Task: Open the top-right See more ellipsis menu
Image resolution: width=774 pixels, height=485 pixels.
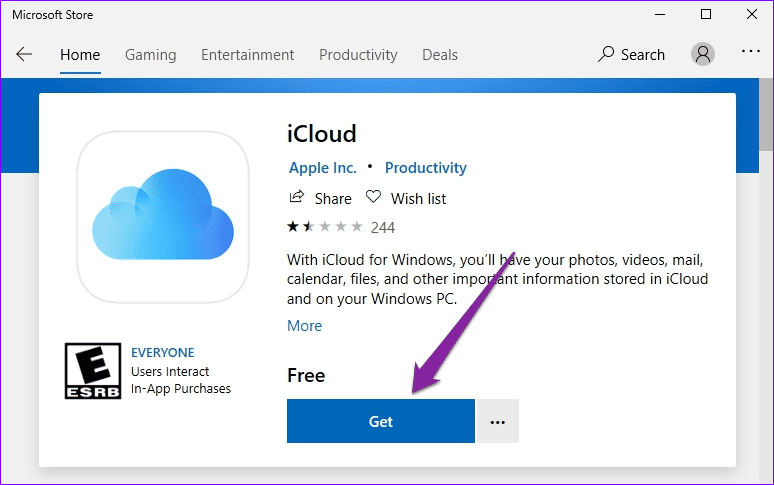Action: [750, 51]
